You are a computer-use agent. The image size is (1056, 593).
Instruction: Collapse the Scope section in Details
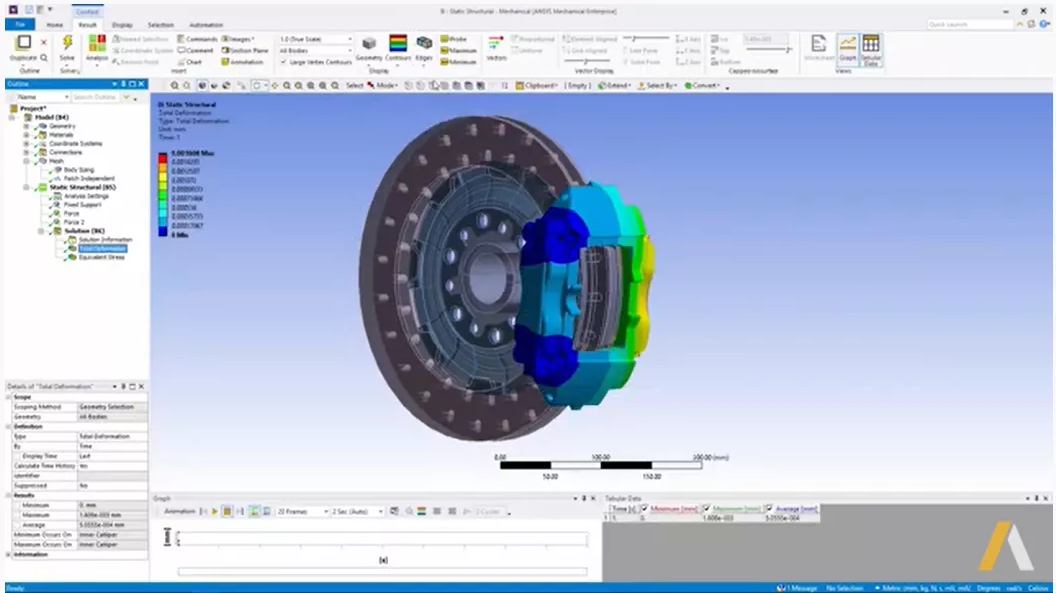[x=9, y=397]
